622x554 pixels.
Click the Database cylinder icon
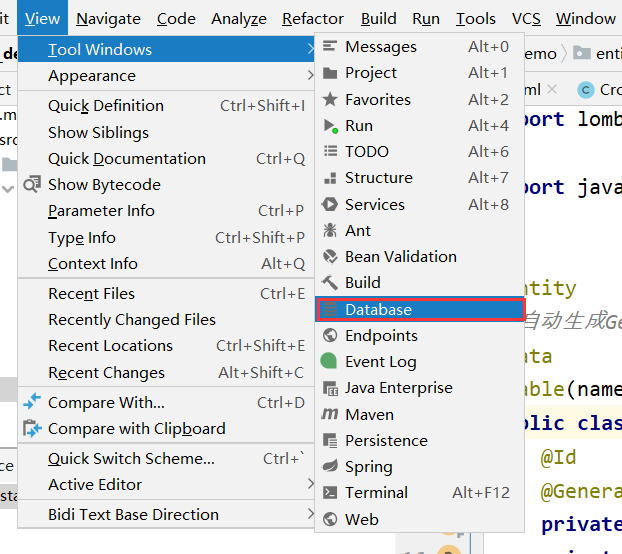(330, 309)
